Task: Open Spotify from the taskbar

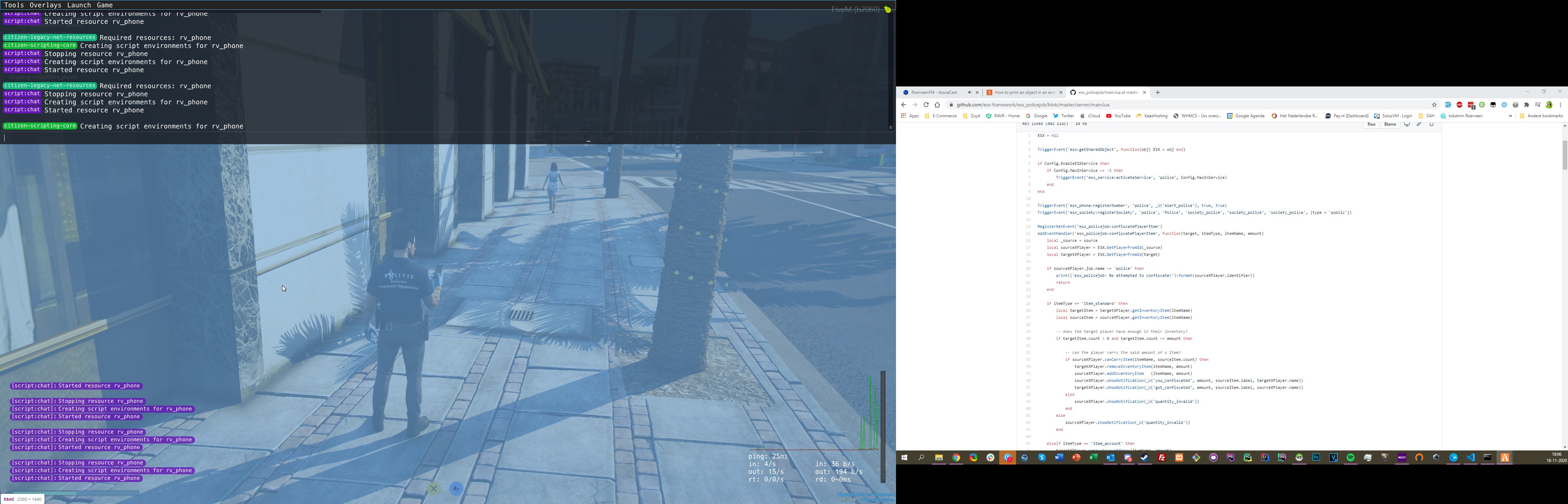Action: point(1350,458)
